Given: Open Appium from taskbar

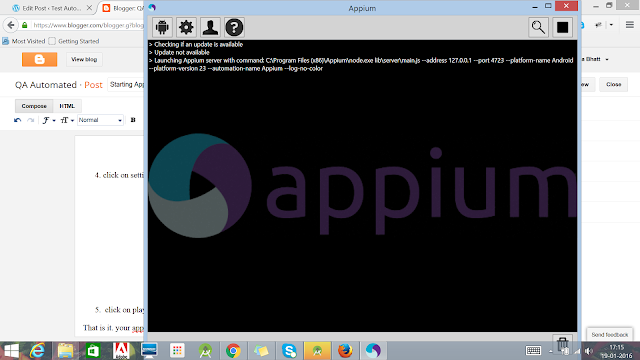Looking at the screenshot, I should 373,351.
